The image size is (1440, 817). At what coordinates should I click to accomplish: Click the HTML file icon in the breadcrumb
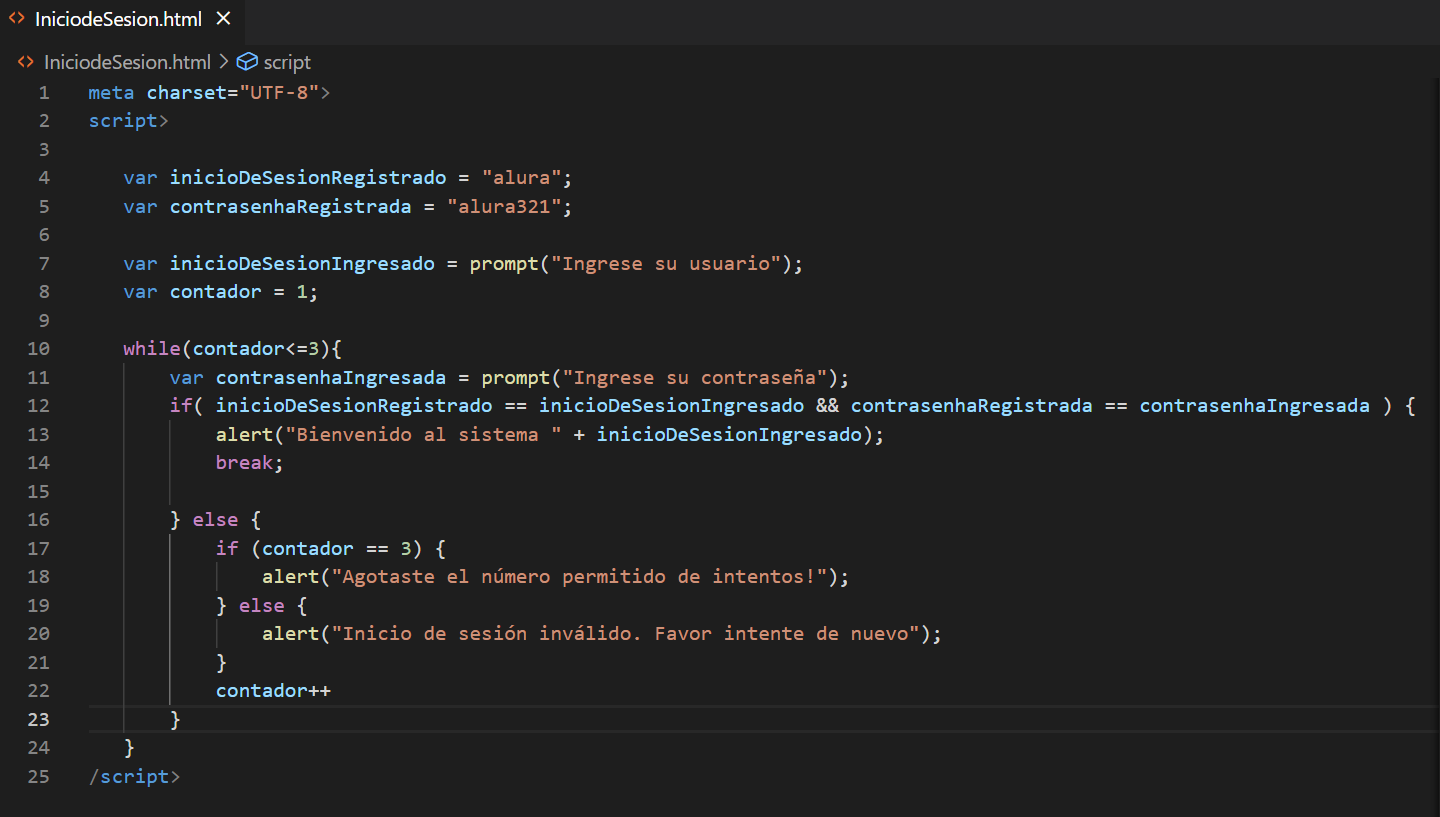click(x=26, y=62)
